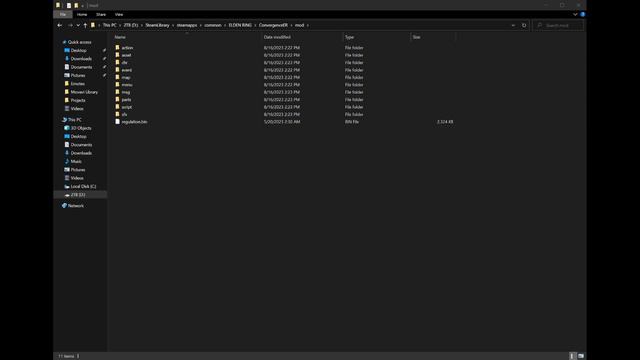The width and height of the screenshot is (640, 360).
Task: Select the asset folder icon
Action: (x=118, y=55)
